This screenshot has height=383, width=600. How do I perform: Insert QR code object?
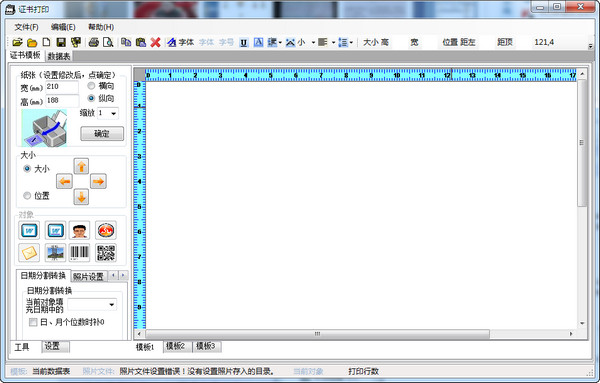106,253
